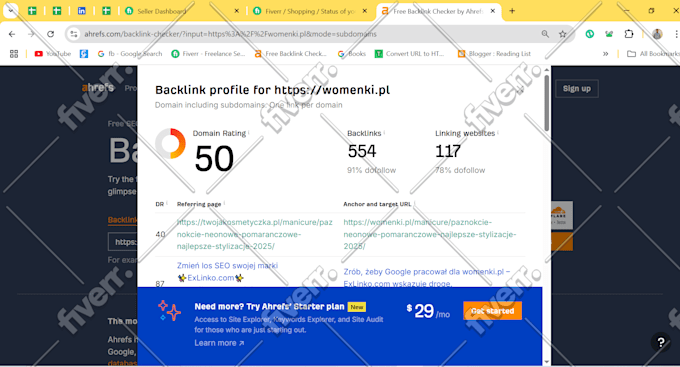Close the Fiverr Shopping Status tab
The height and width of the screenshot is (367, 680).
(364, 11)
